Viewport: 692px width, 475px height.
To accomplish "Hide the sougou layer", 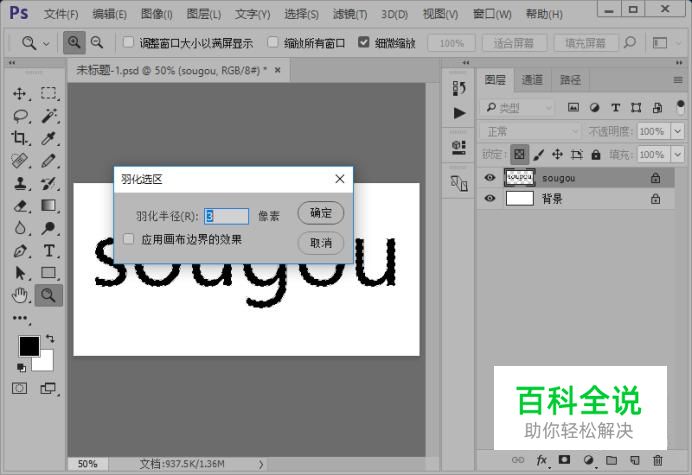I will tap(489, 177).
